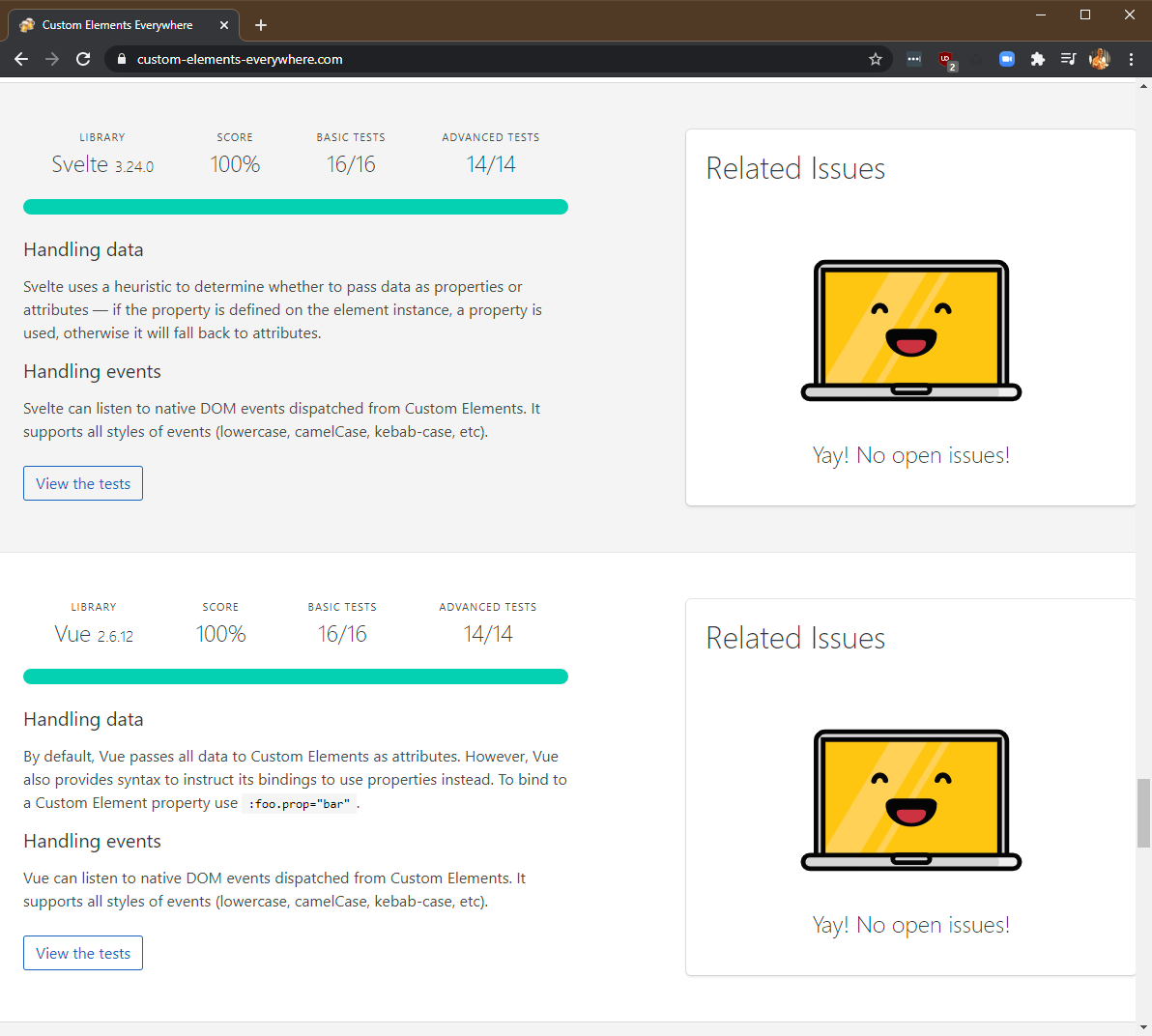Open the Extensions puzzle menu
1152x1036 pixels.
click(1037, 60)
